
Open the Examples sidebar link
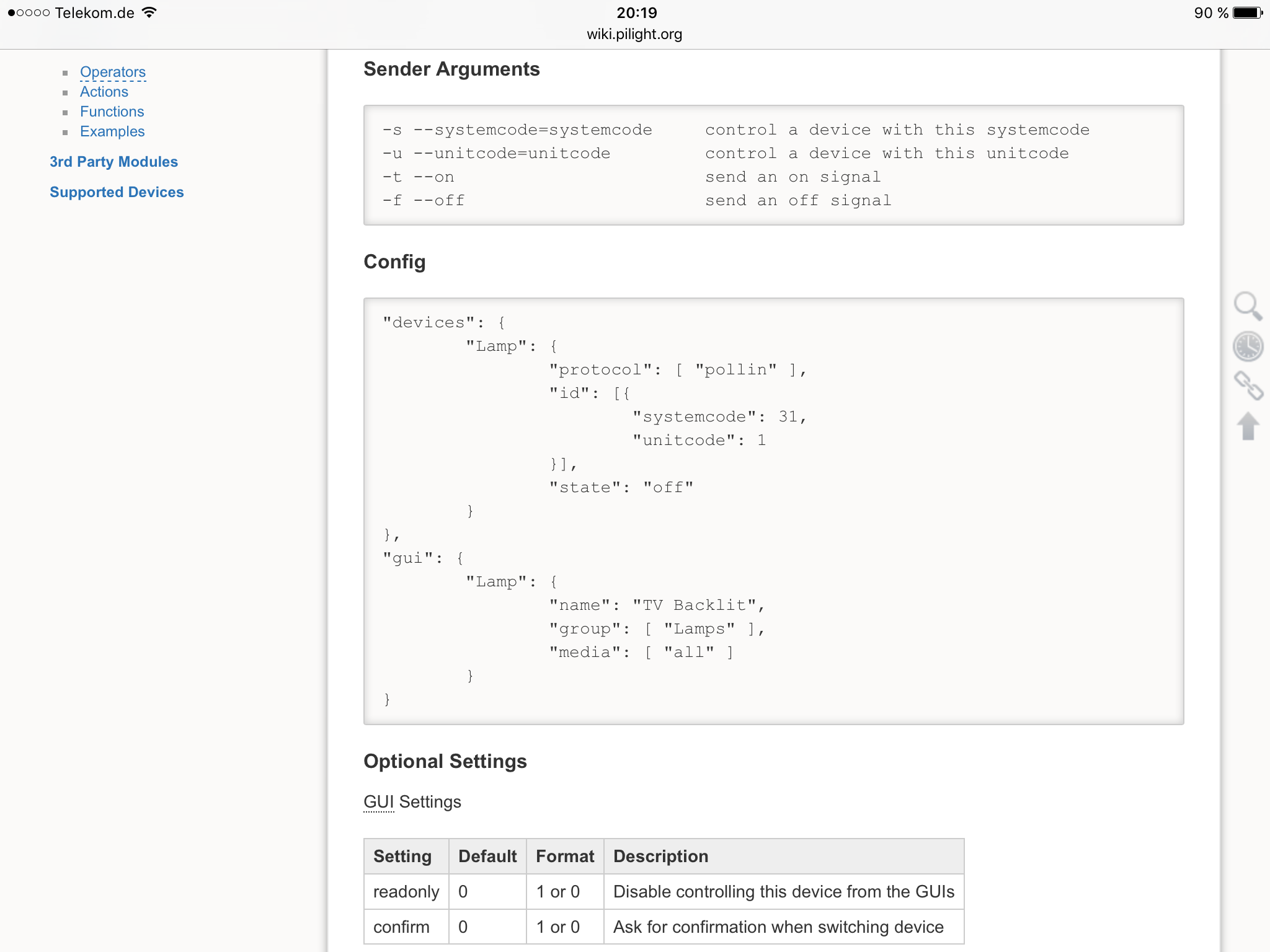click(112, 131)
